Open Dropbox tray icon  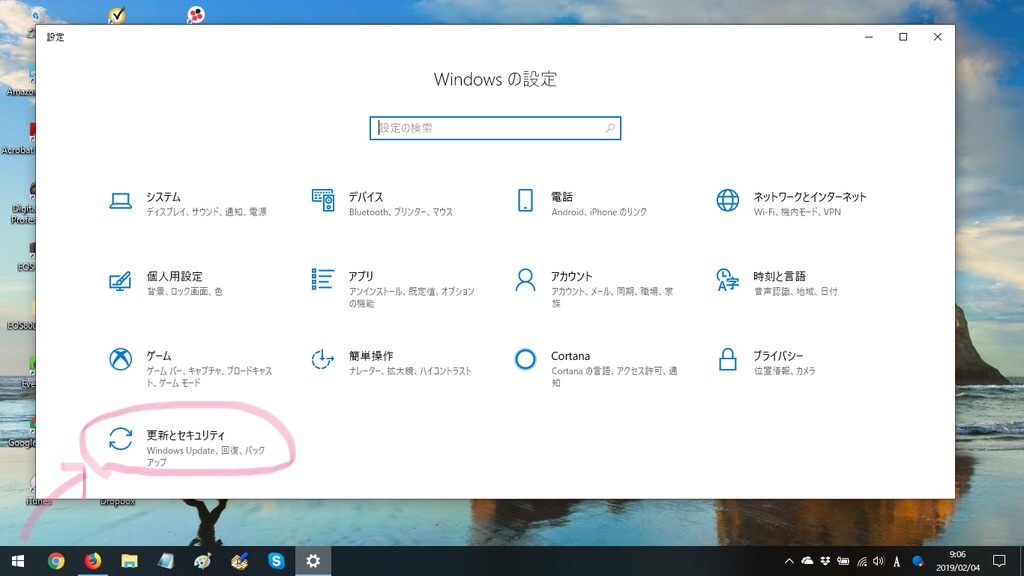tap(825, 561)
